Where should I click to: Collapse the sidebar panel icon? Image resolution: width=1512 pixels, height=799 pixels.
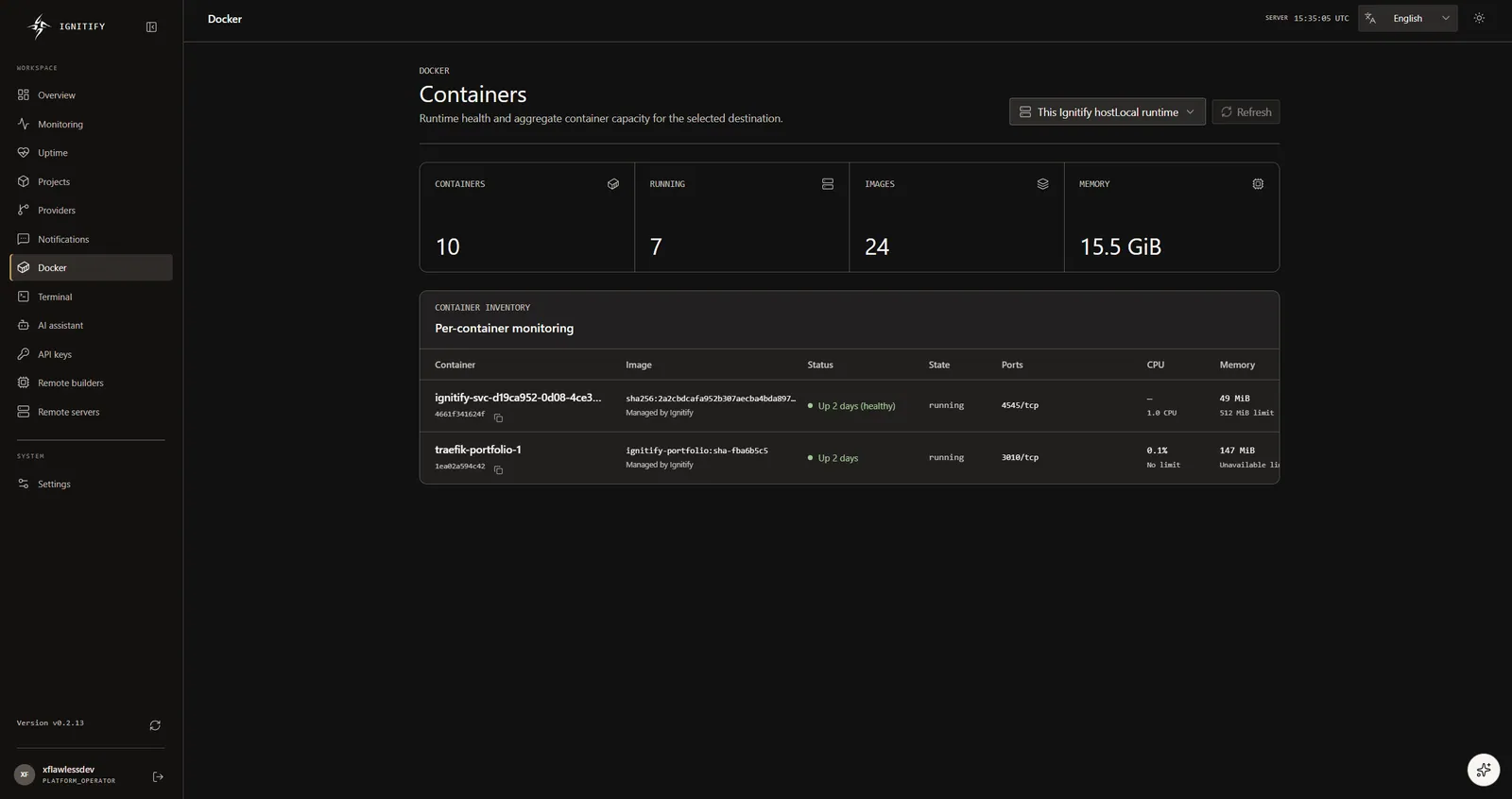151,26
